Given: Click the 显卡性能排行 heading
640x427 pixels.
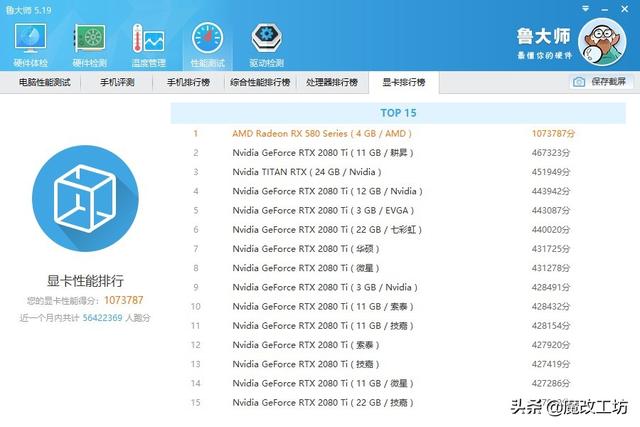Looking at the screenshot, I should tap(85, 280).
